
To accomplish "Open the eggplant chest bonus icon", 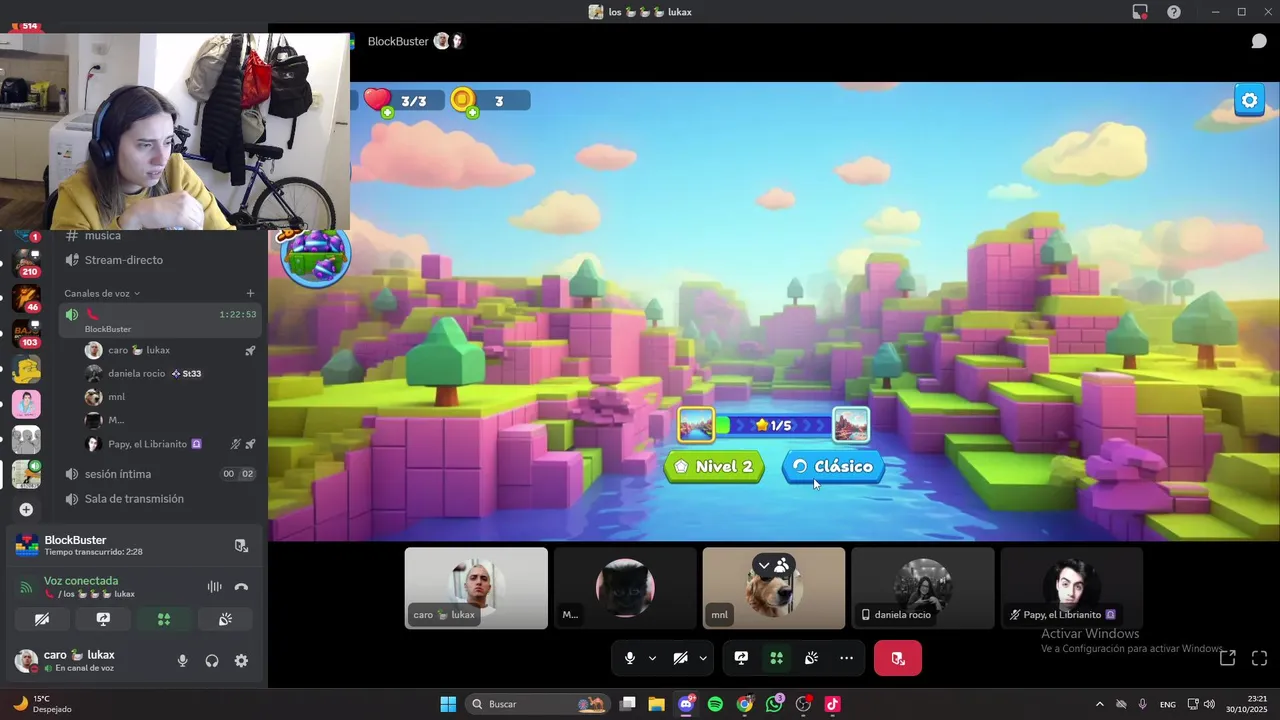I will tap(316, 256).
